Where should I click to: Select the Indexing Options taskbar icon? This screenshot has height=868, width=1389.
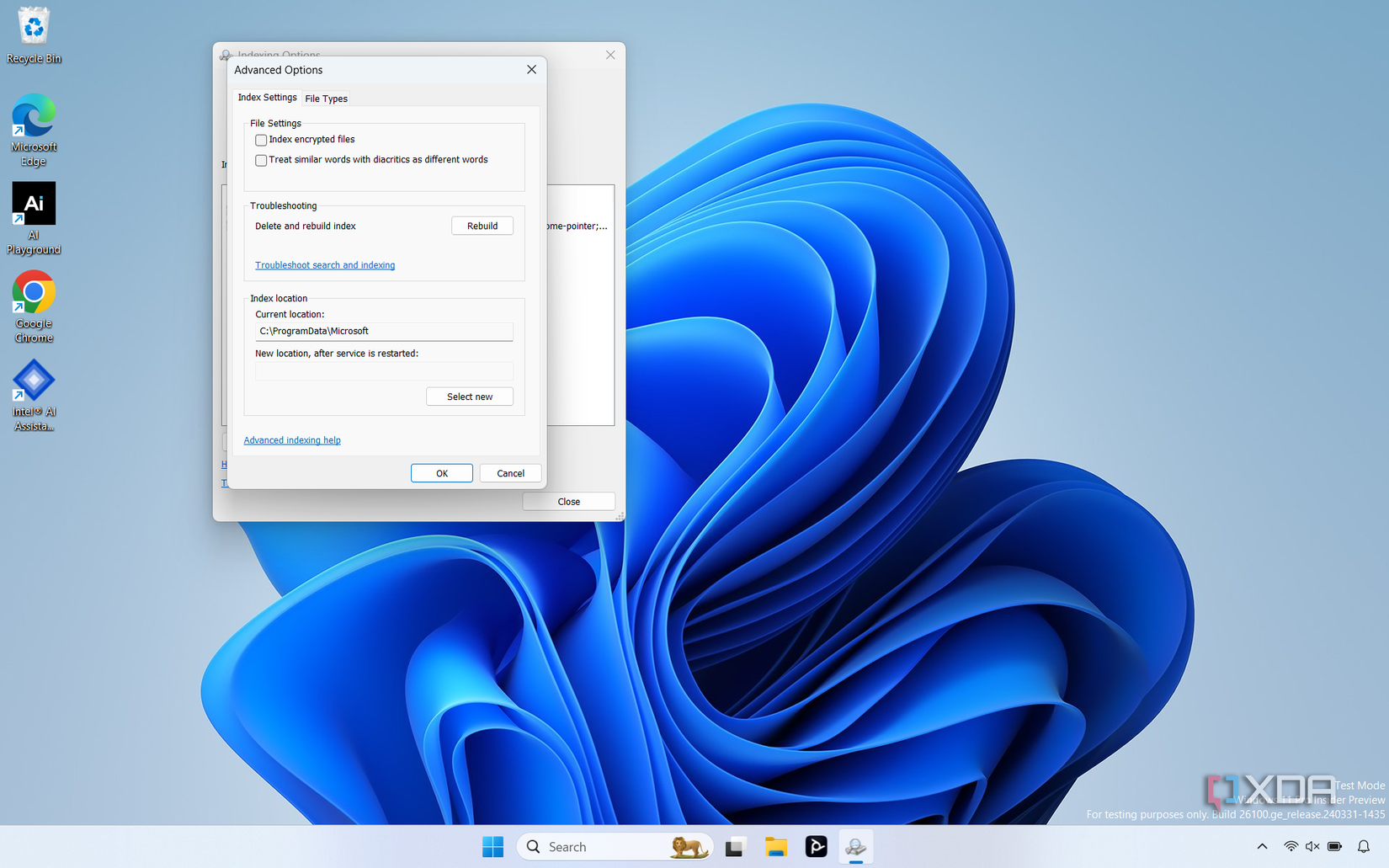tap(856, 846)
